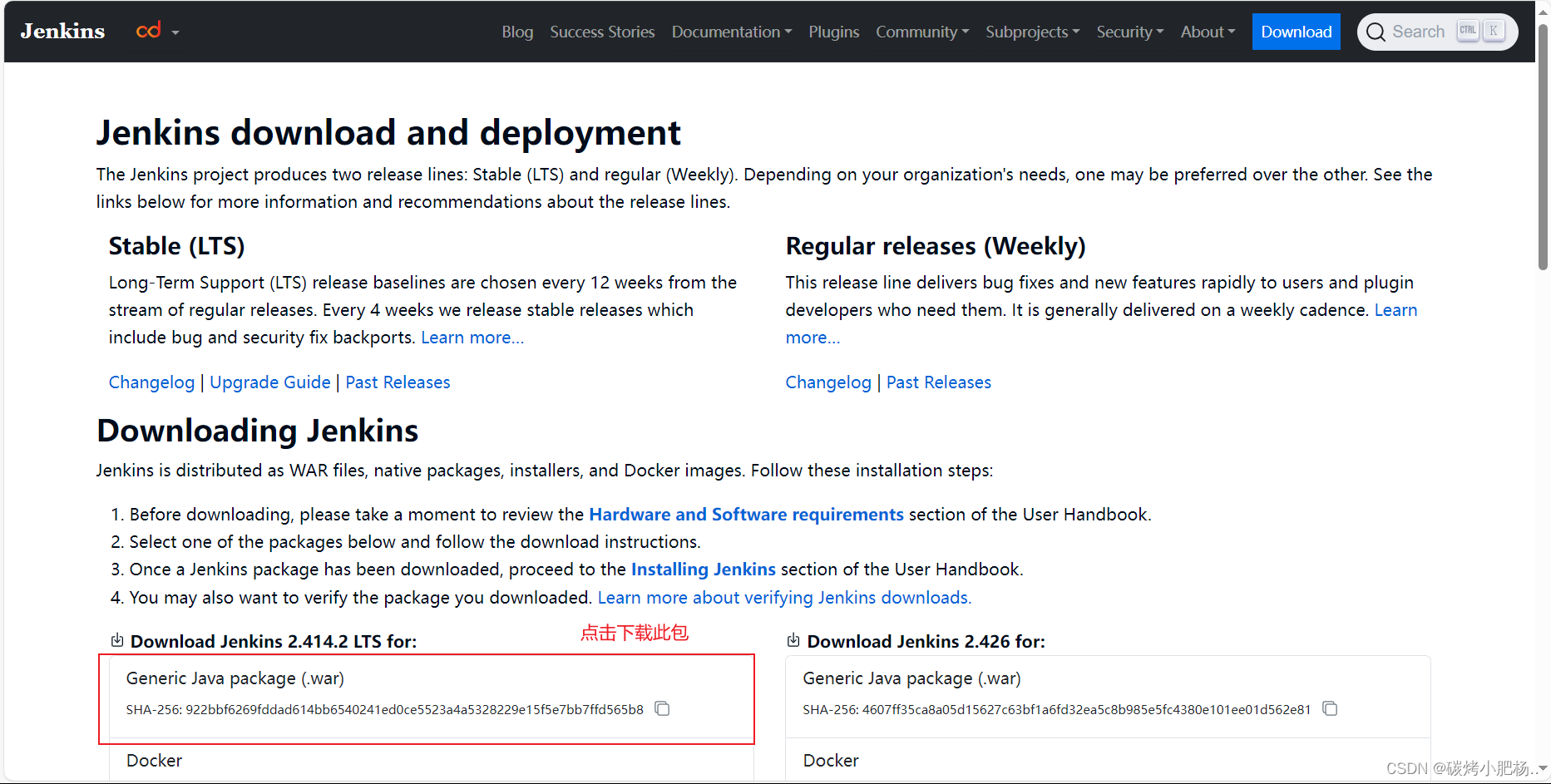This screenshot has width=1551, height=784.
Task: Download Weekly Generic Java package (.war)
Action: (911, 678)
